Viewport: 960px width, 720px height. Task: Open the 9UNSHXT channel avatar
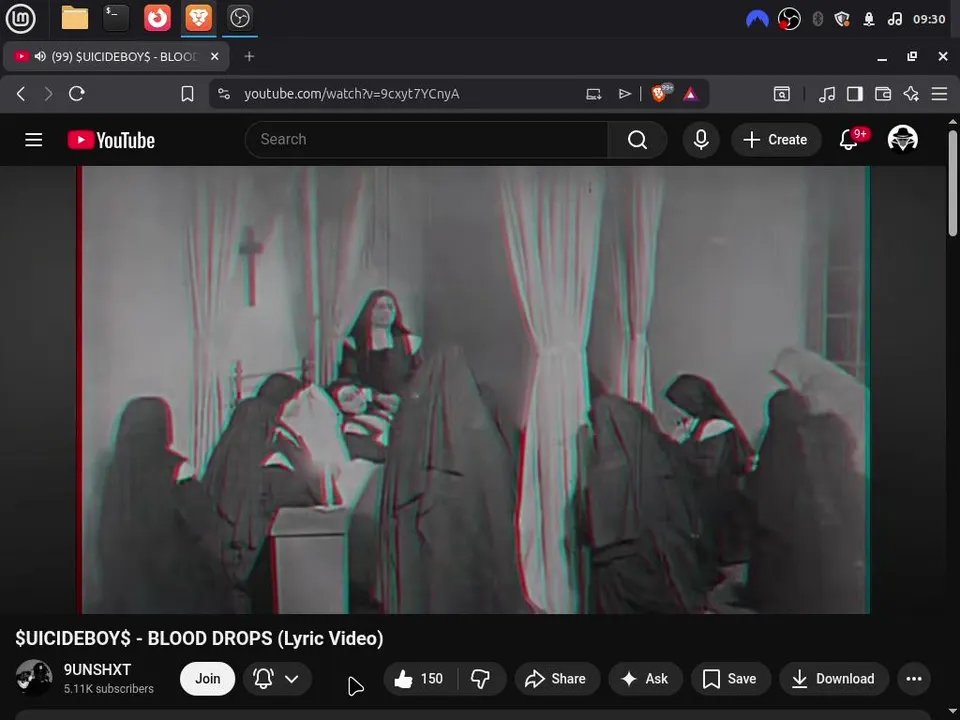tap(34, 678)
